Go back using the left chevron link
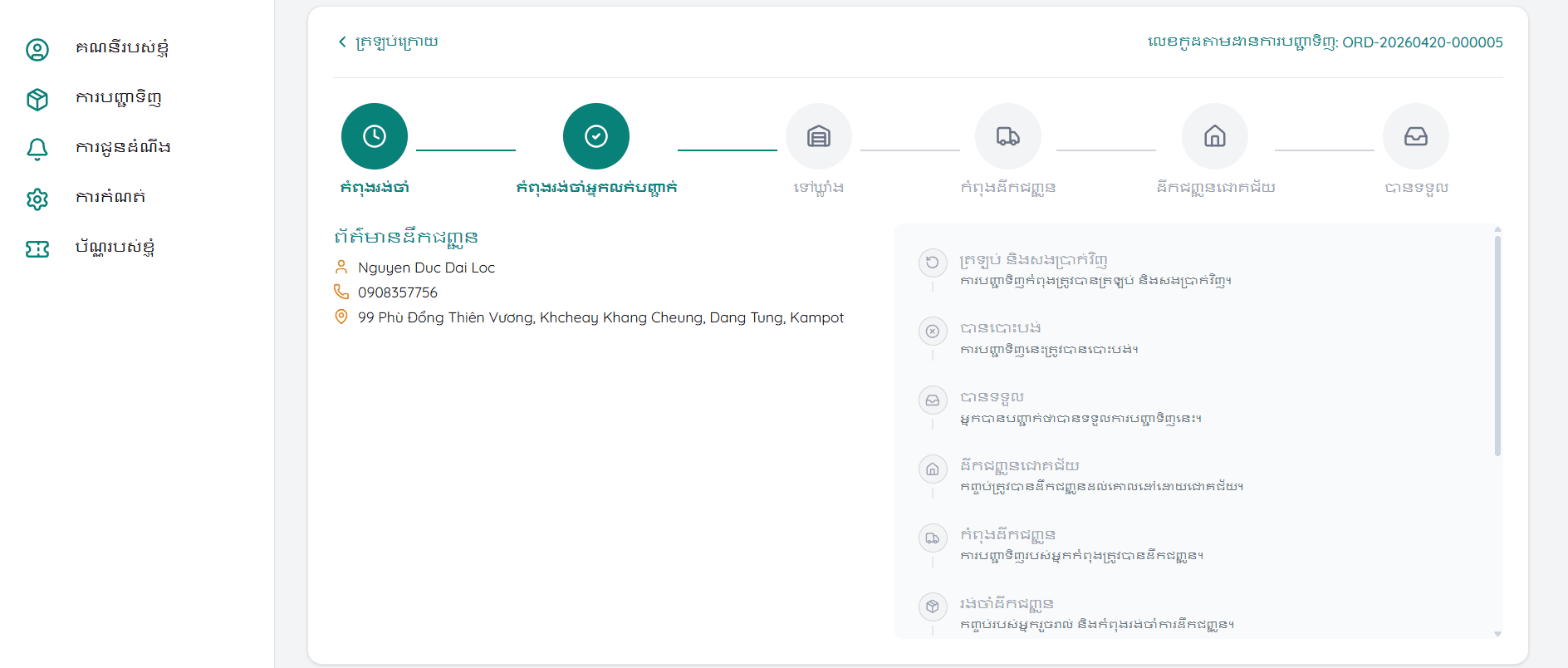The height and width of the screenshot is (668, 1568). tap(388, 42)
